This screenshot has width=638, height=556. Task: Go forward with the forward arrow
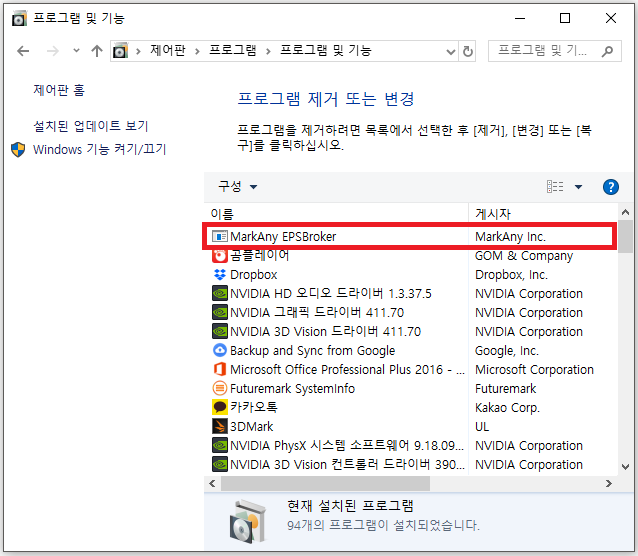[52, 51]
